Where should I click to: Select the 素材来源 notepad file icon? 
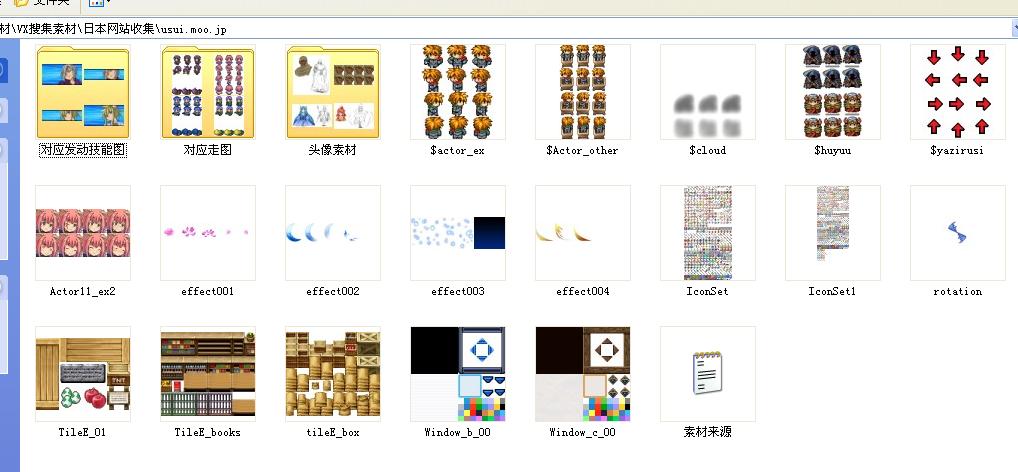coord(708,374)
